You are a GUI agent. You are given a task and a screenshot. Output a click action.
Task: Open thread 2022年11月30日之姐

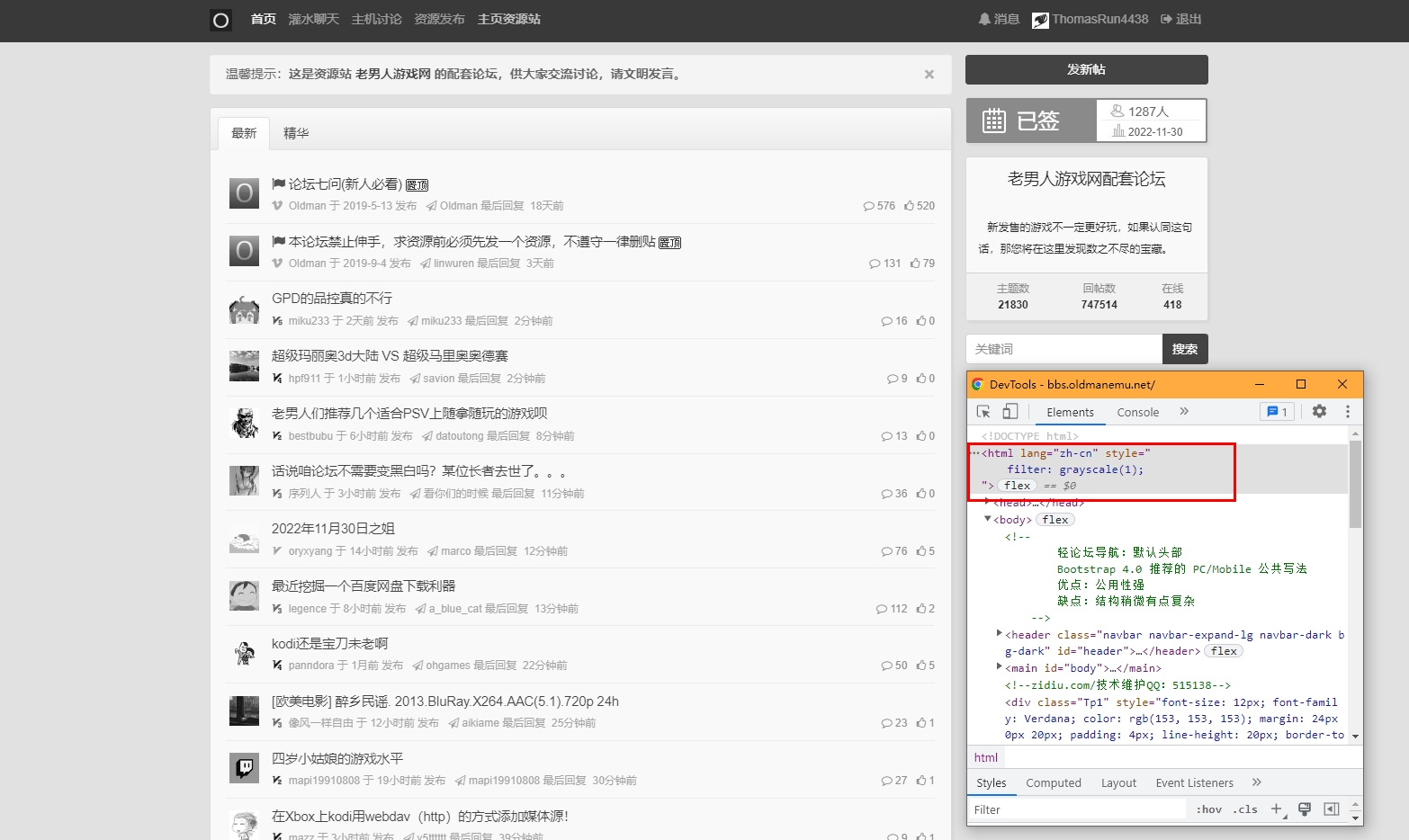point(333,529)
